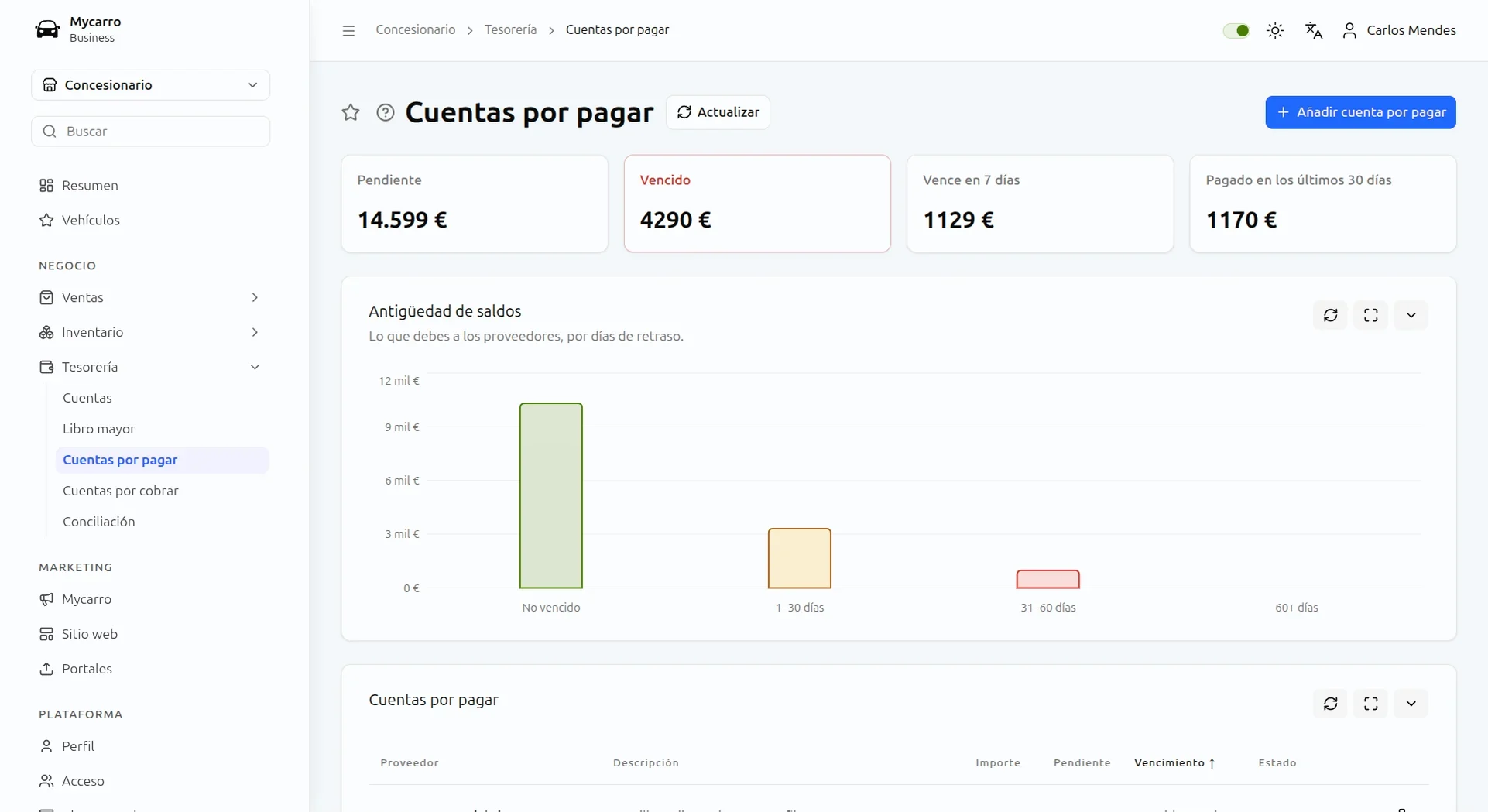Click the Mycarro car logo icon
This screenshot has height=812, width=1488.
point(47,29)
